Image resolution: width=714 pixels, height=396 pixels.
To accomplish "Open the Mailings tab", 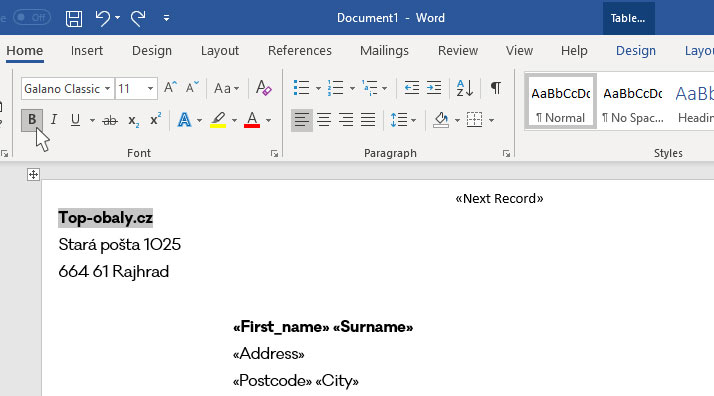I will [x=384, y=51].
